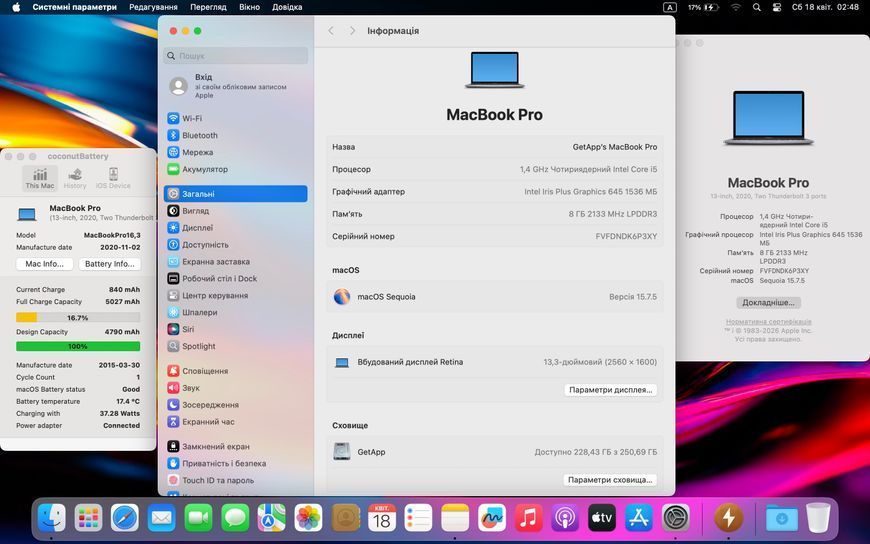This screenshot has height=544, width=870.
Task: Open Нормативна сертифікація link
Action: [768, 322]
